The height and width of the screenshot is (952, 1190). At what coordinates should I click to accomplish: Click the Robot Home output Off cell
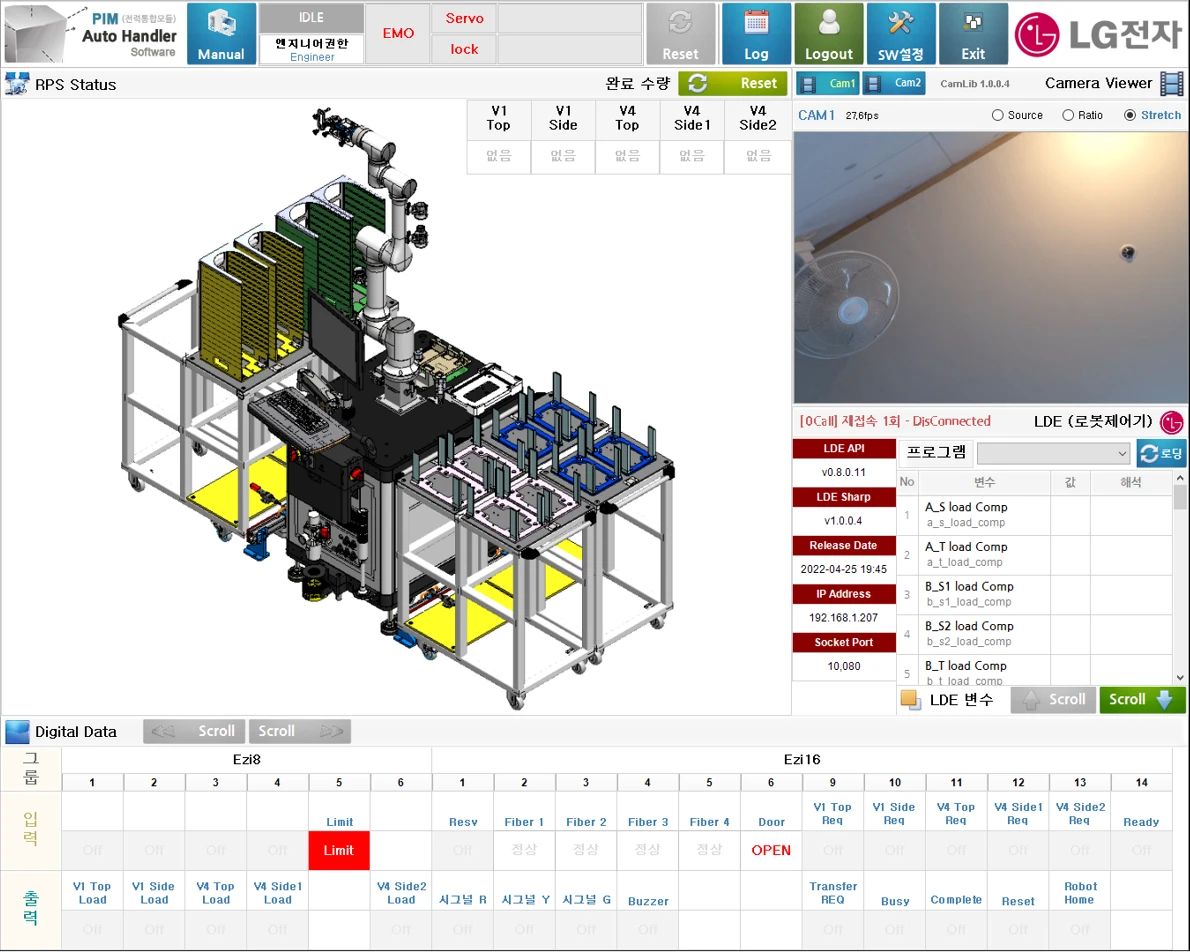click(1080, 929)
